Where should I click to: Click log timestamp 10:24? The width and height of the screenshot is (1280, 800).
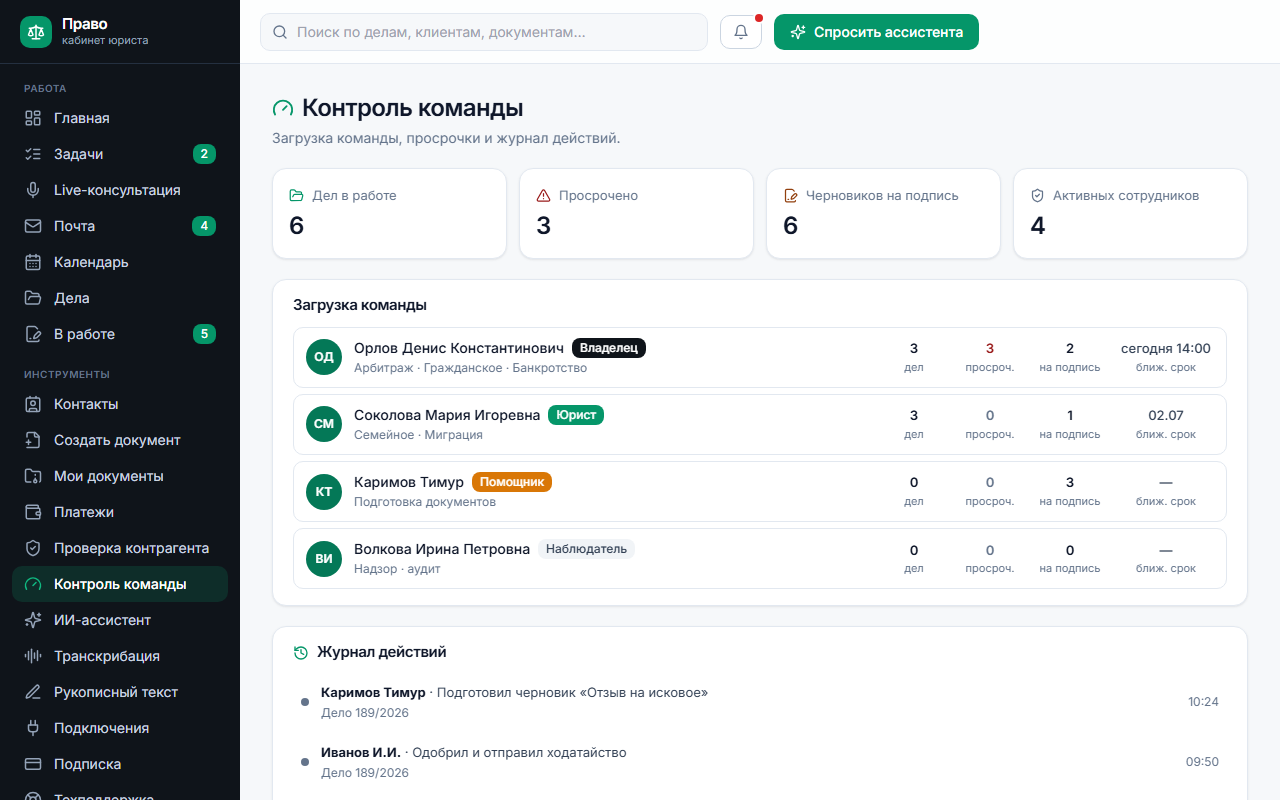(x=1203, y=702)
